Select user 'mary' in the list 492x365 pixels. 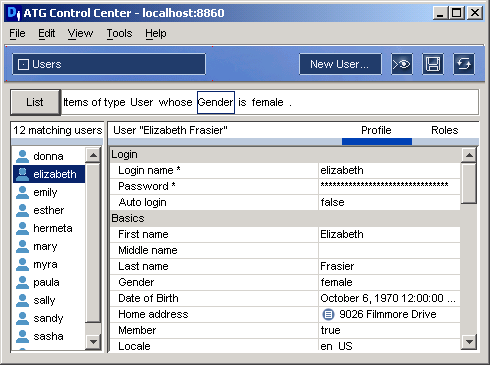click(x=45, y=246)
